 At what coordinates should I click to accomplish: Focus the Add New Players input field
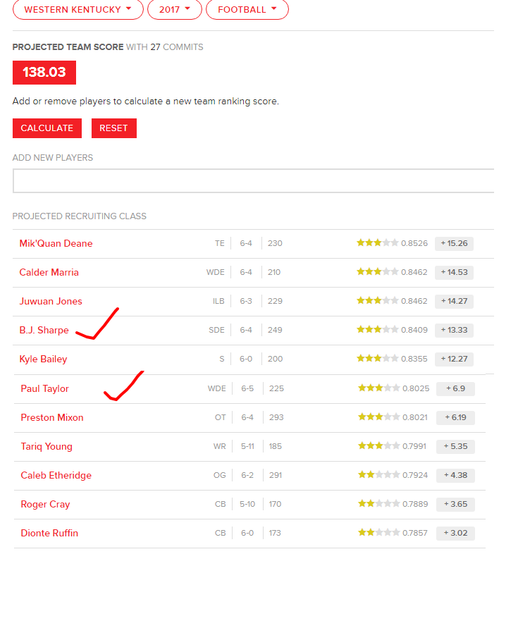click(x=253, y=181)
